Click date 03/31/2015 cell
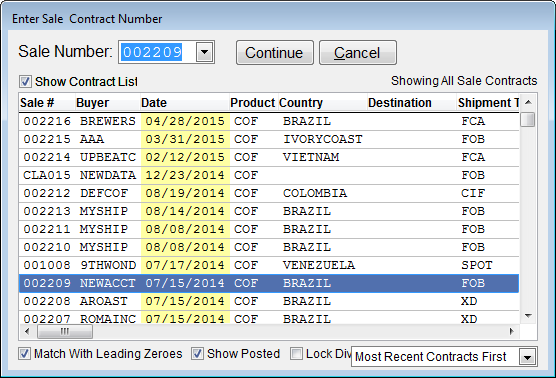556x378 pixels. (185, 140)
